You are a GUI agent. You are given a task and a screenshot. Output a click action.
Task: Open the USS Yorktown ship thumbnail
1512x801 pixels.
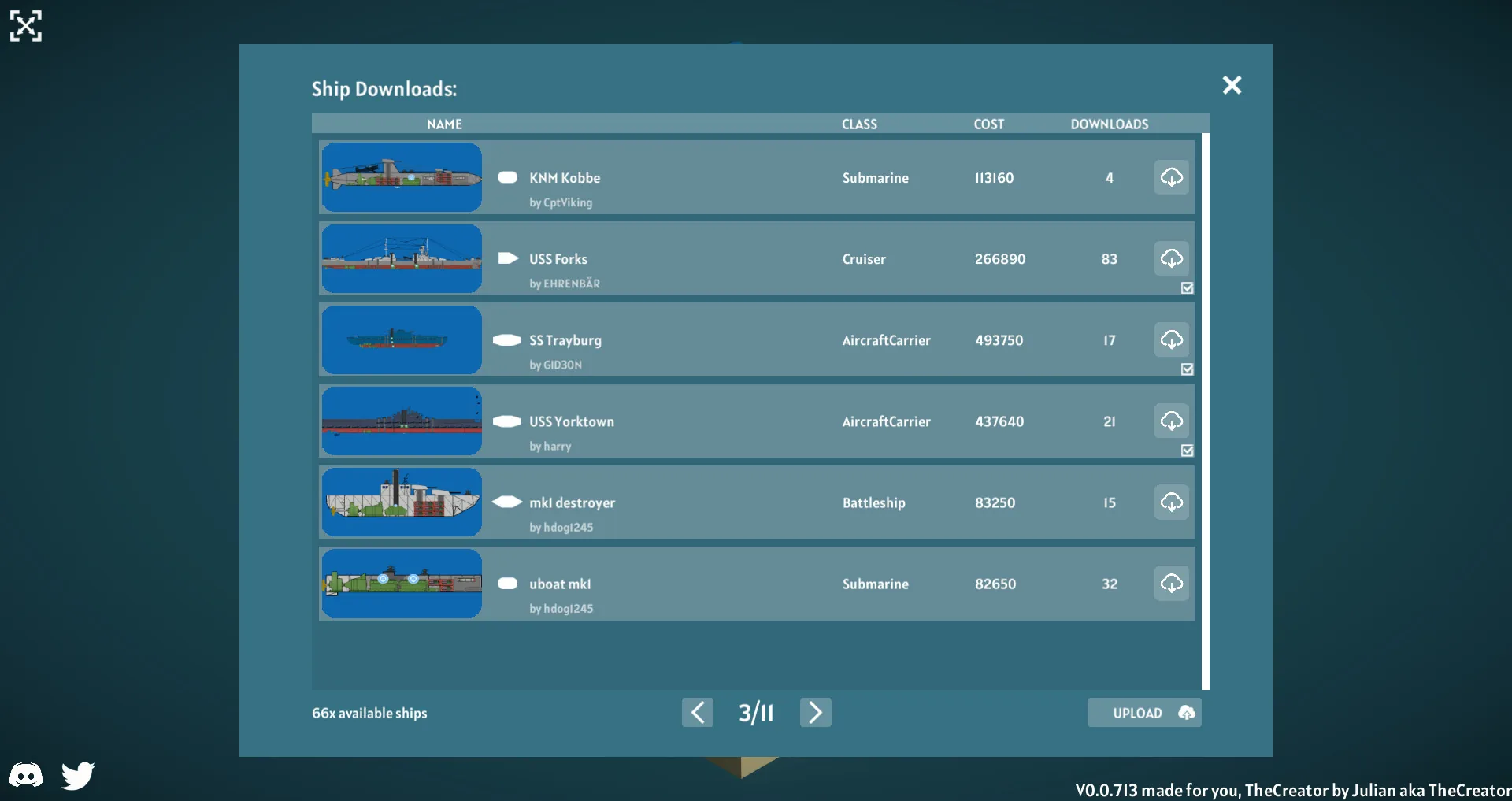(402, 421)
